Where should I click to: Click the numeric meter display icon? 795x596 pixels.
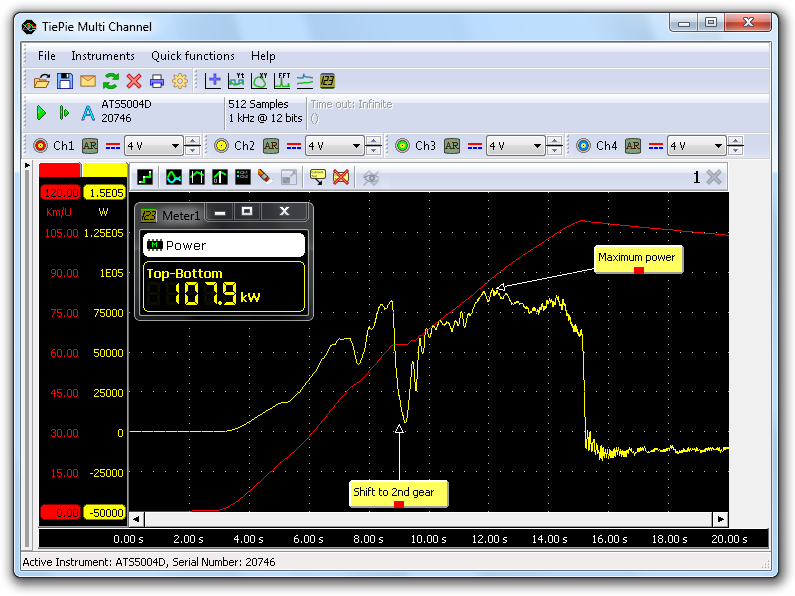[x=327, y=81]
